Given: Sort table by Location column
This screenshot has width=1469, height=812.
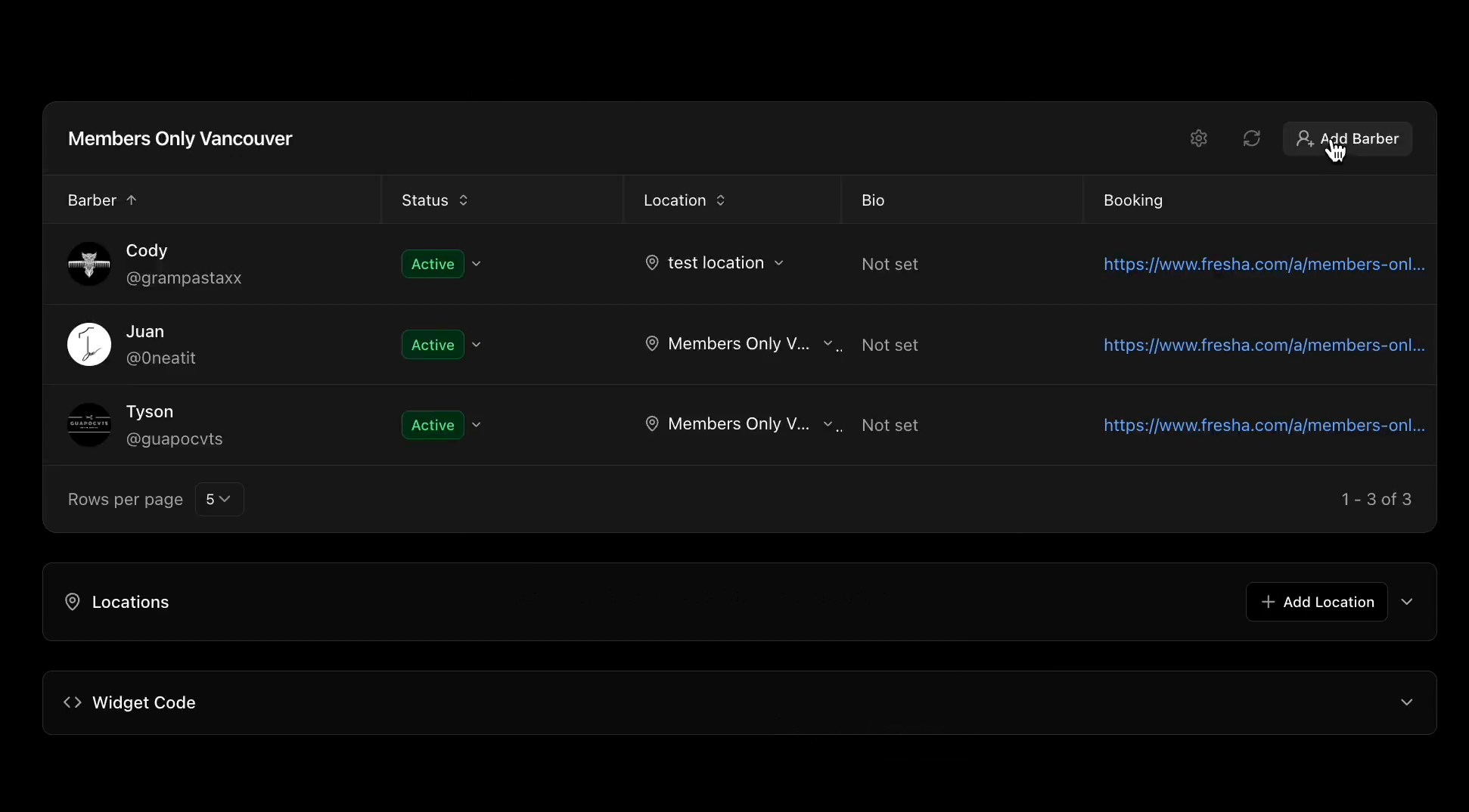Looking at the screenshot, I should (720, 200).
